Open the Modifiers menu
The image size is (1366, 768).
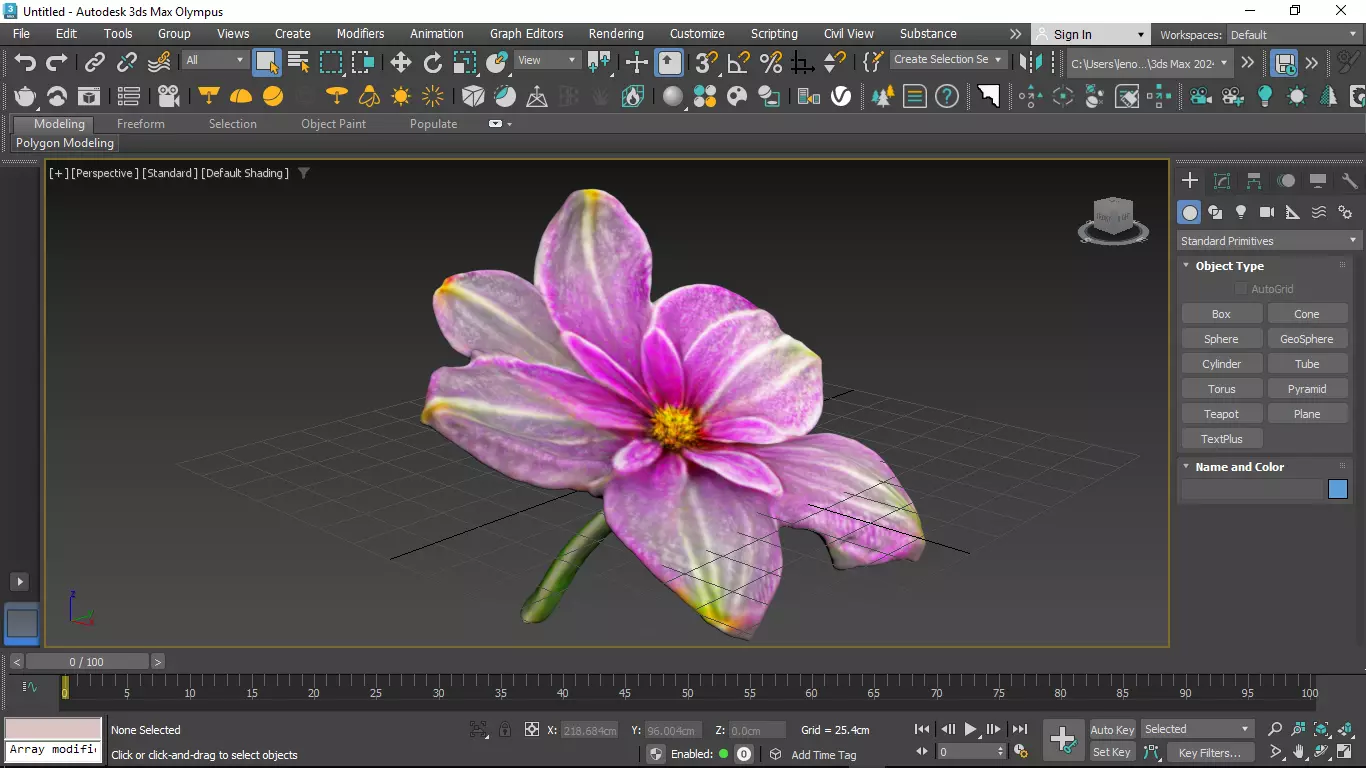pos(360,34)
